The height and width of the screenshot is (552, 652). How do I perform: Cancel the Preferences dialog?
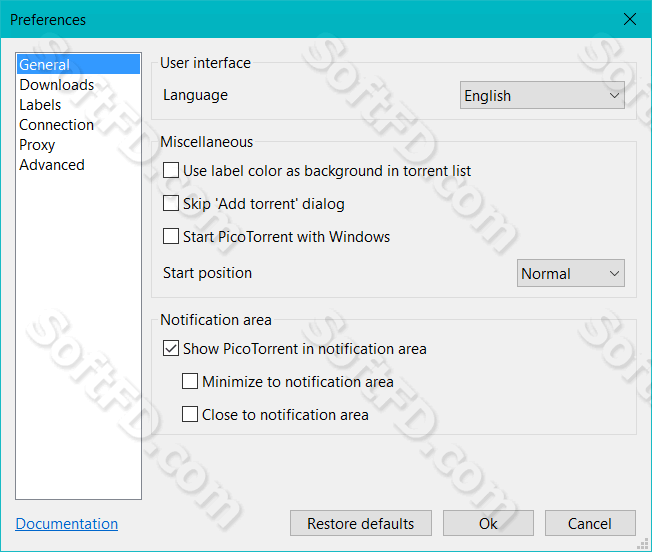pos(590,523)
